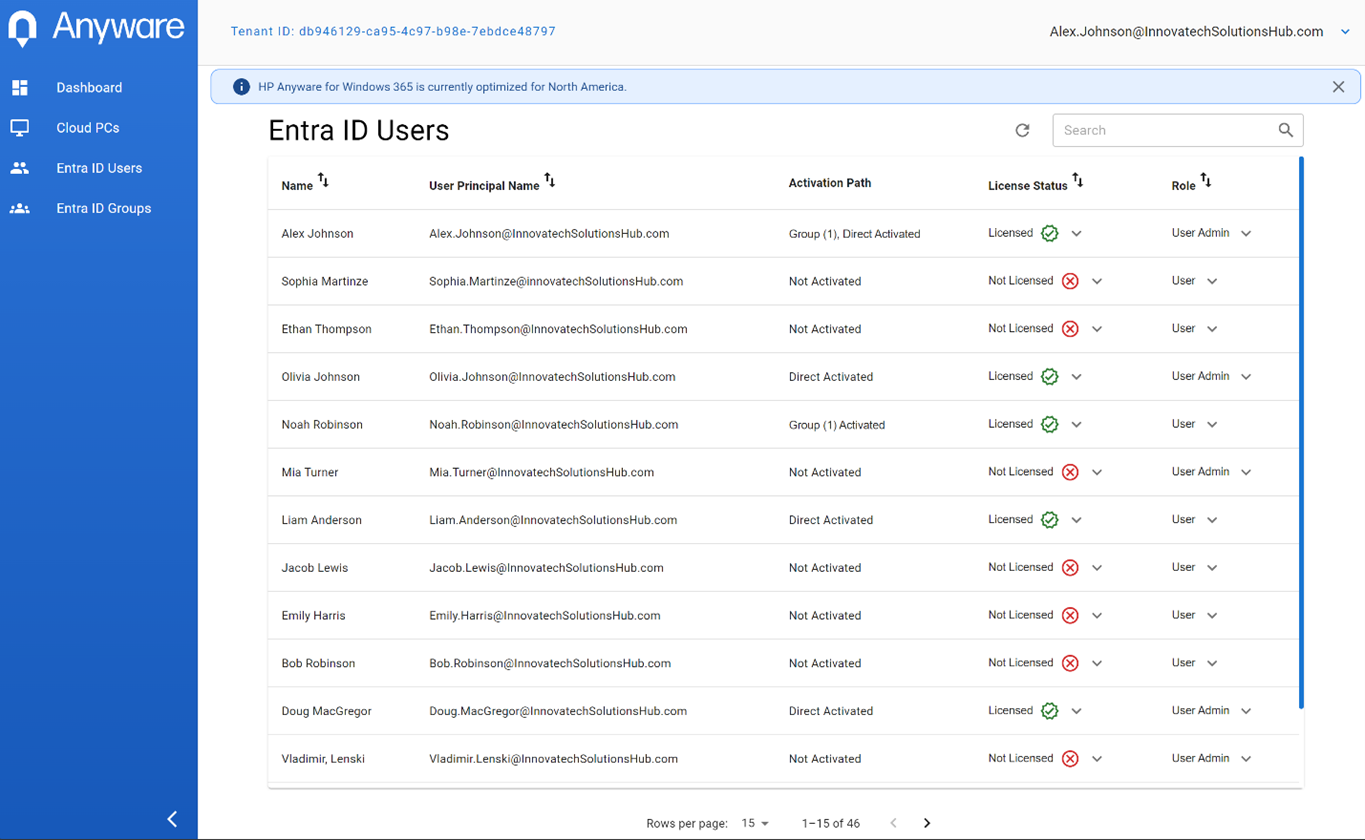Click Doug MacGregor's Direct Activated cell
The height and width of the screenshot is (840, 1365).
pyautogui.click(x=831, y=711)
